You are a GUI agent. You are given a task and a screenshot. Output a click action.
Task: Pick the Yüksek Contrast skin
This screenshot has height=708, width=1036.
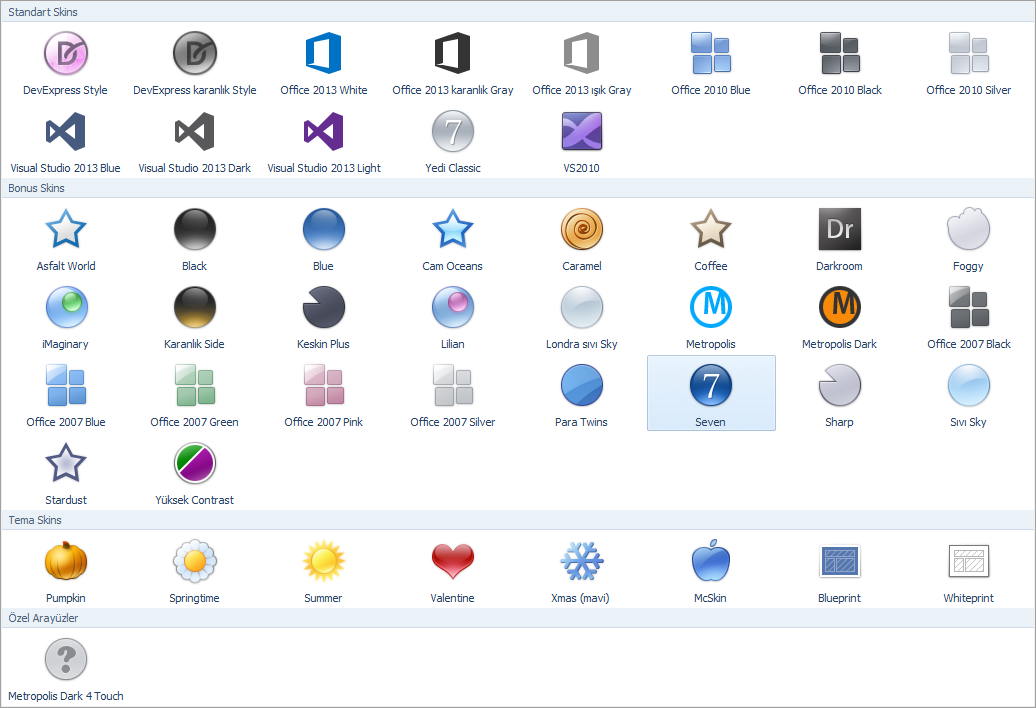195,472
